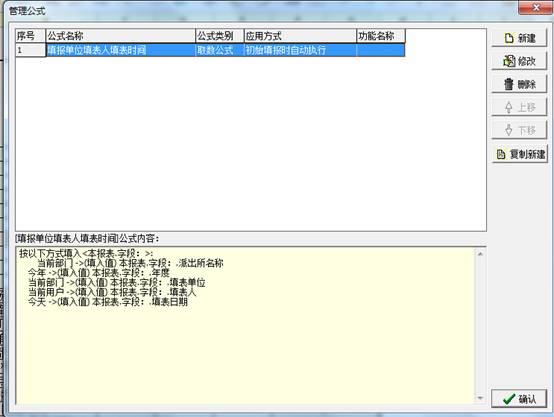Click the 应用方式 column header
The height and width of the screenshot is (417, 554).
click(x=300, y=36)
